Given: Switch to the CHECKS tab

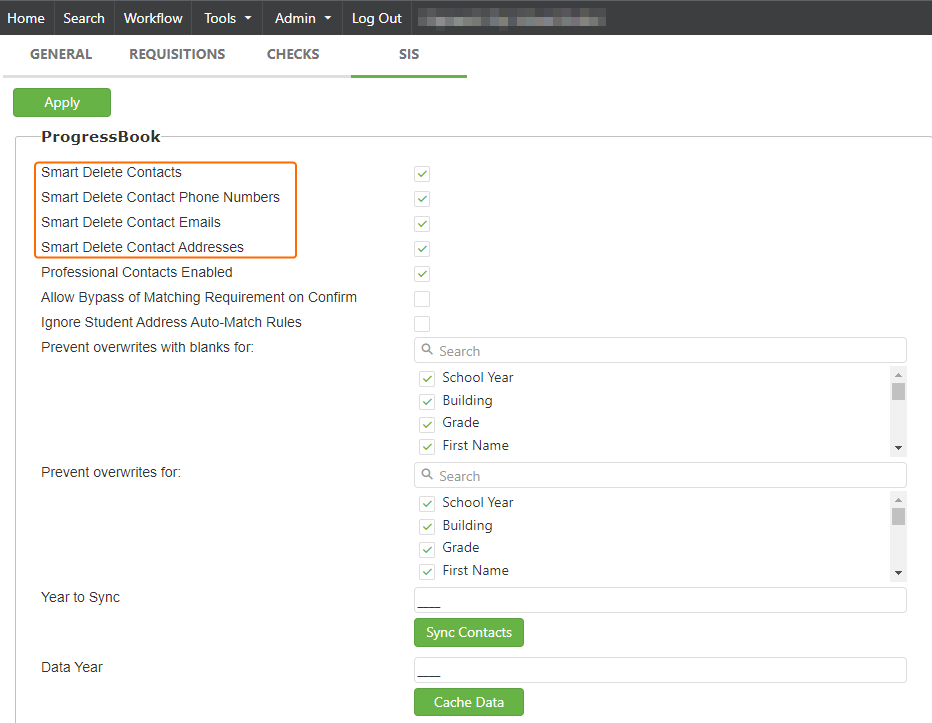Looking at the screenshot, I should pyautogui.click(x=293, y=54).
